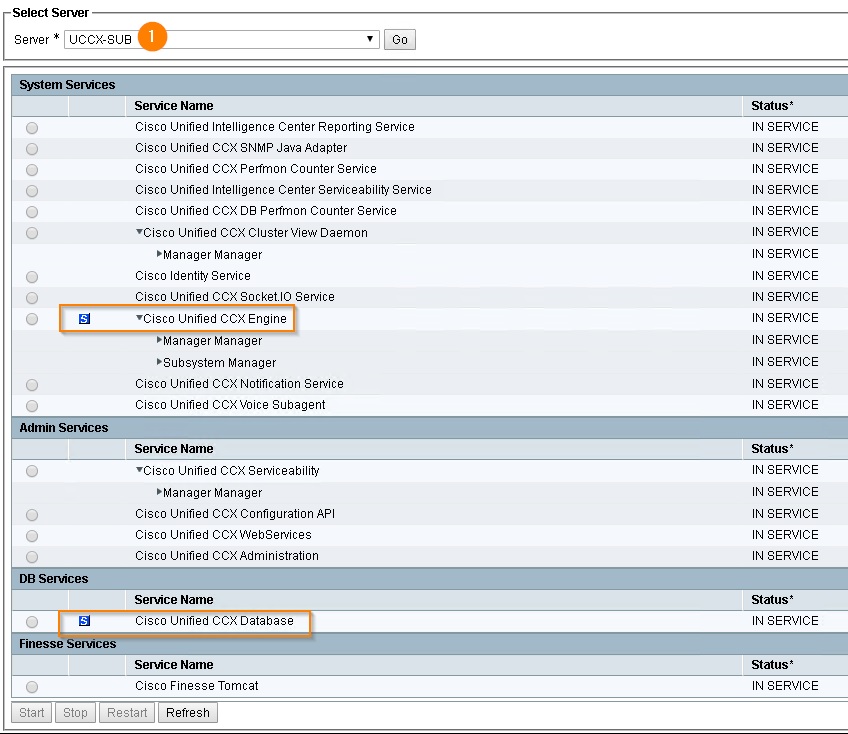Click IN SERVICE status of CCX Database

(x=785, y=620)
